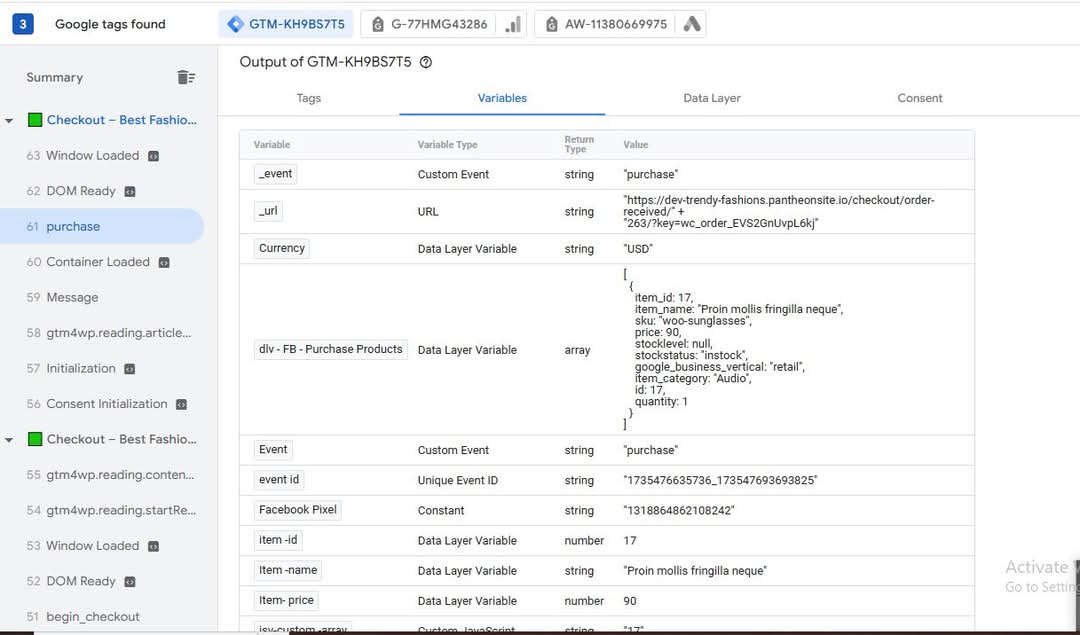
Task: Click the clear summary list icon
Action: (186, 77)
